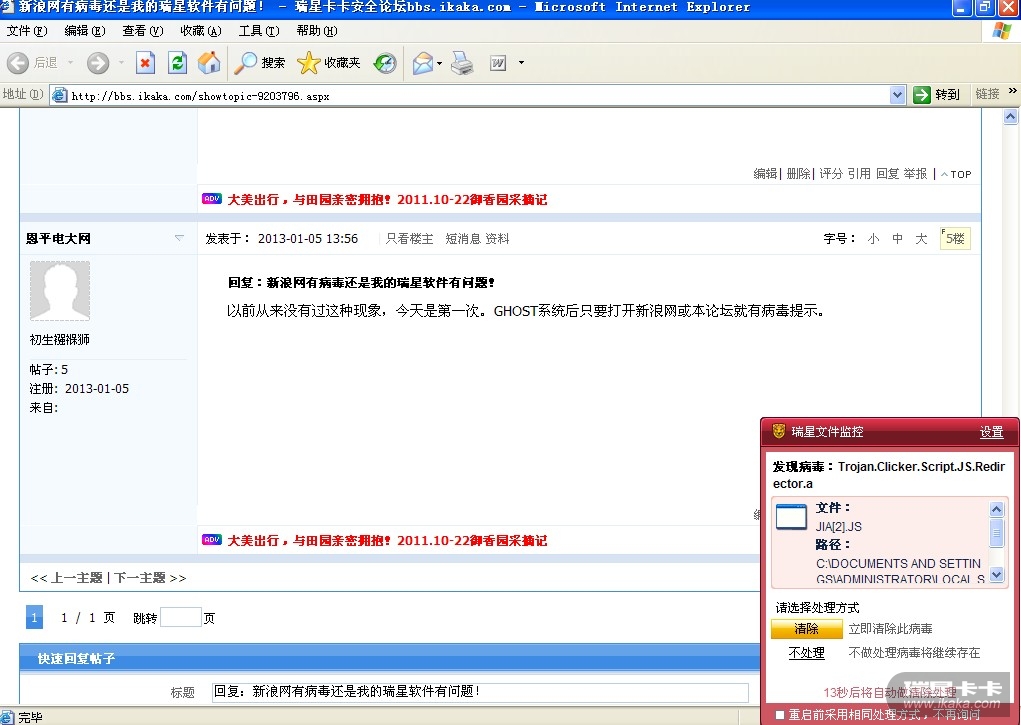
Task: Open the 查看(V) menu
Action: coord(143,31)
